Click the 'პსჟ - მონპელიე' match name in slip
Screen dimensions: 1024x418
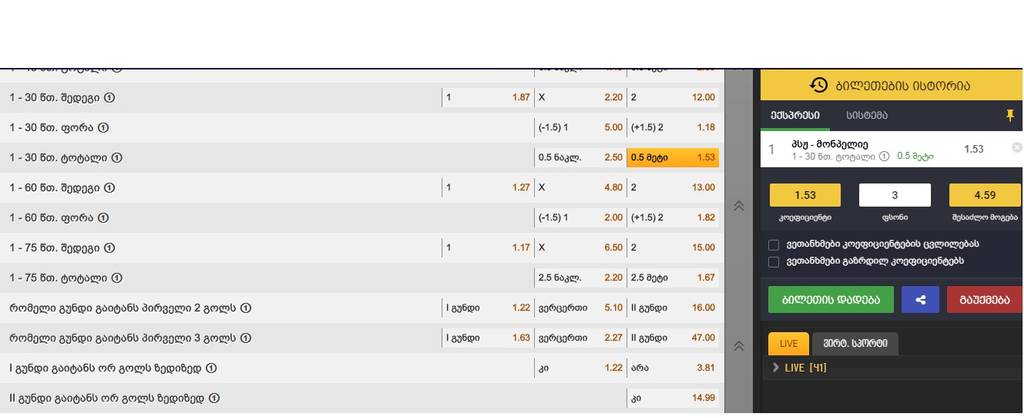(x=829, y=144)
